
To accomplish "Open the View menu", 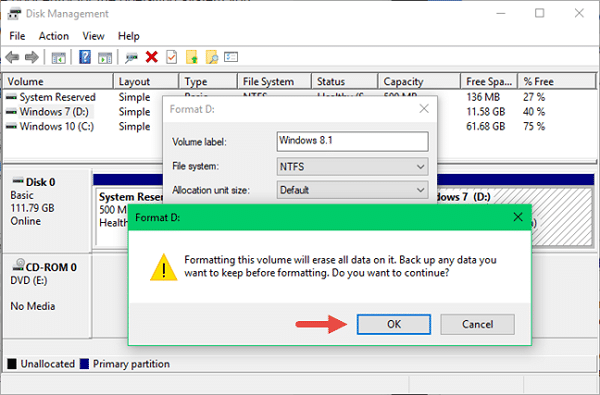I will [x=93, y=36].
